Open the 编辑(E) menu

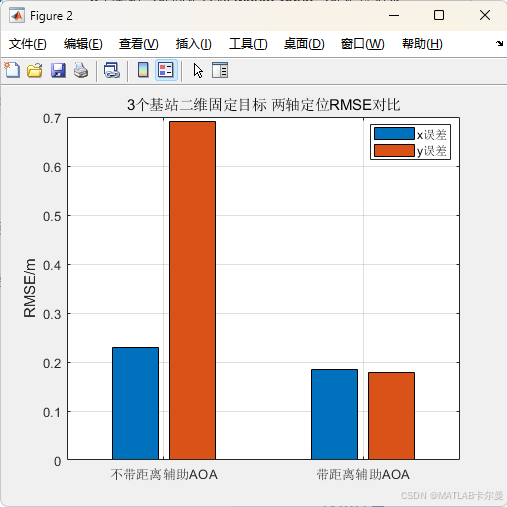pos(83,44)
